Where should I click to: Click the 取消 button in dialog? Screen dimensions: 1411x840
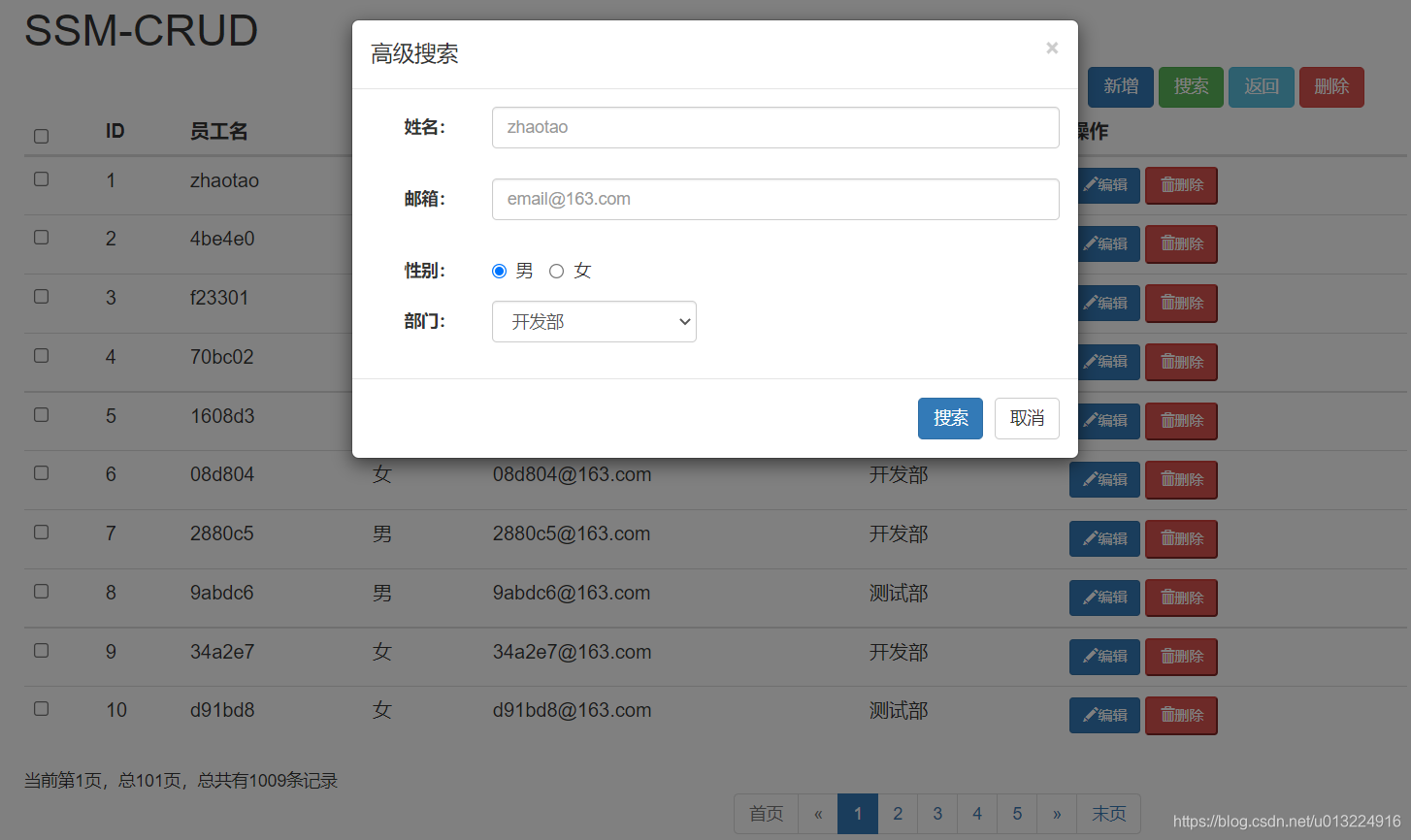tap(1027, 418)
